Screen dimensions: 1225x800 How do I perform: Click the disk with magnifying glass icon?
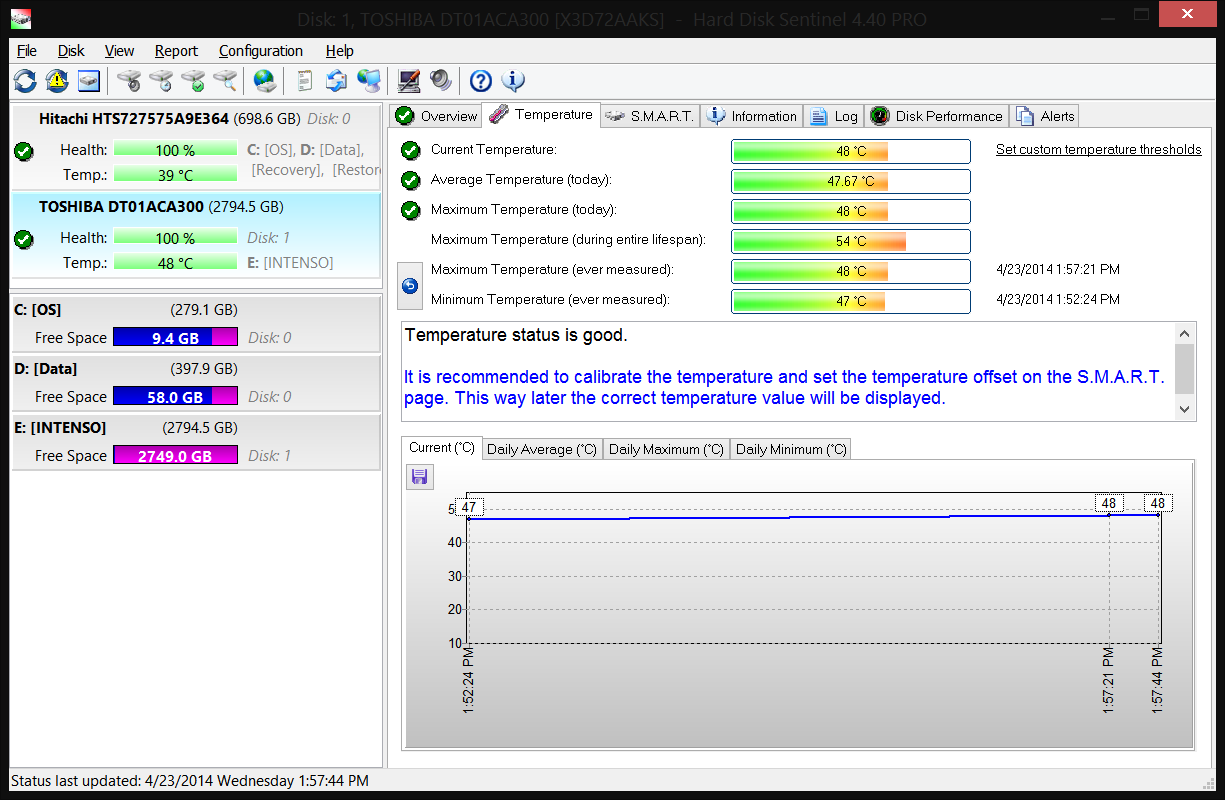pyautogui.click(x=225, y=81)
